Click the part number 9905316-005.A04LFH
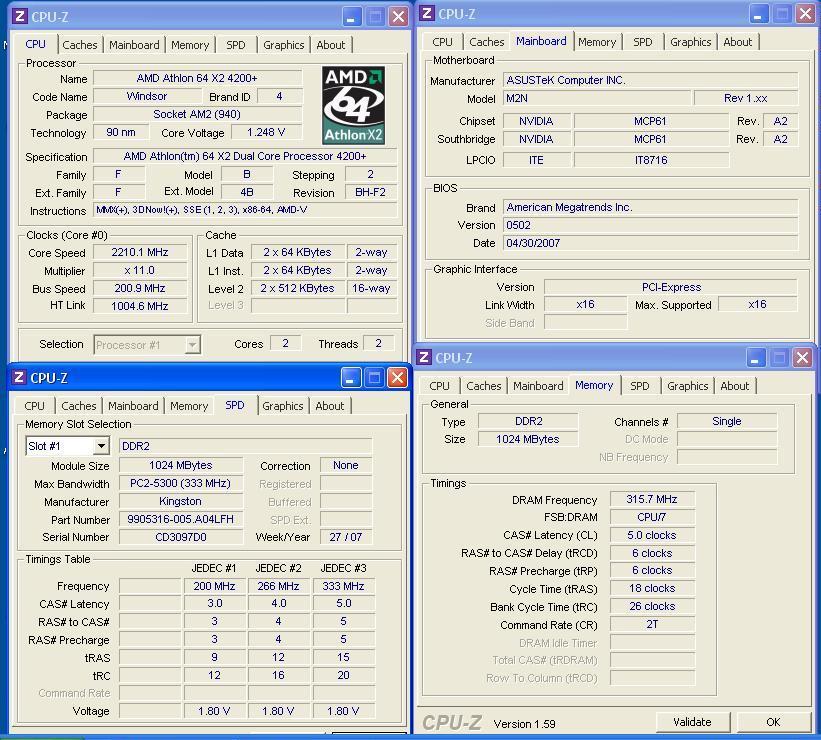Screen dimensions: 821x740 tap(181, 519)
